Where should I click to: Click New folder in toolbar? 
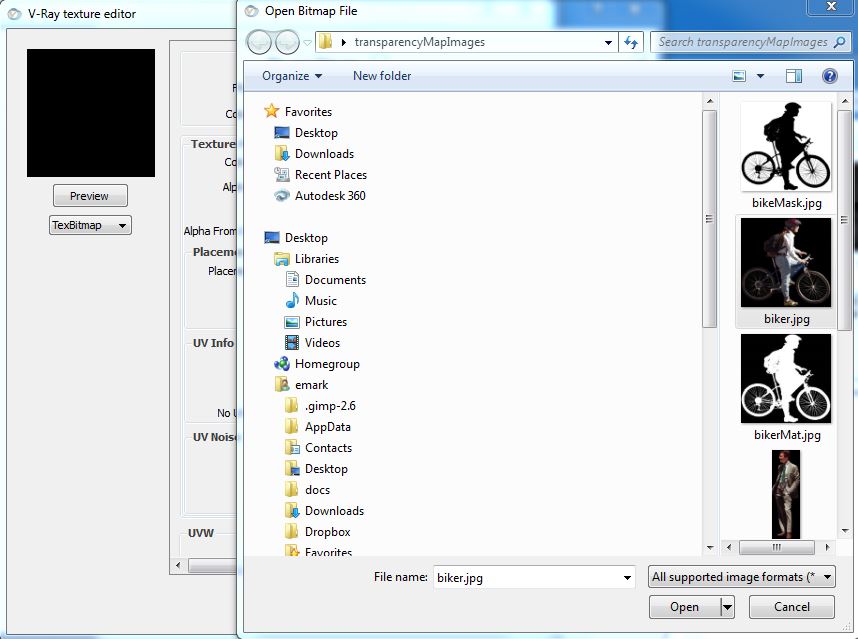382,76
